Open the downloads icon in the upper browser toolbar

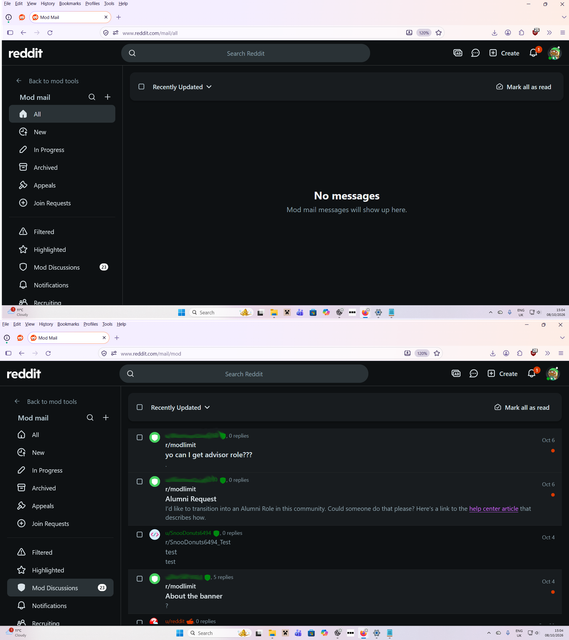tap(494, 33)
